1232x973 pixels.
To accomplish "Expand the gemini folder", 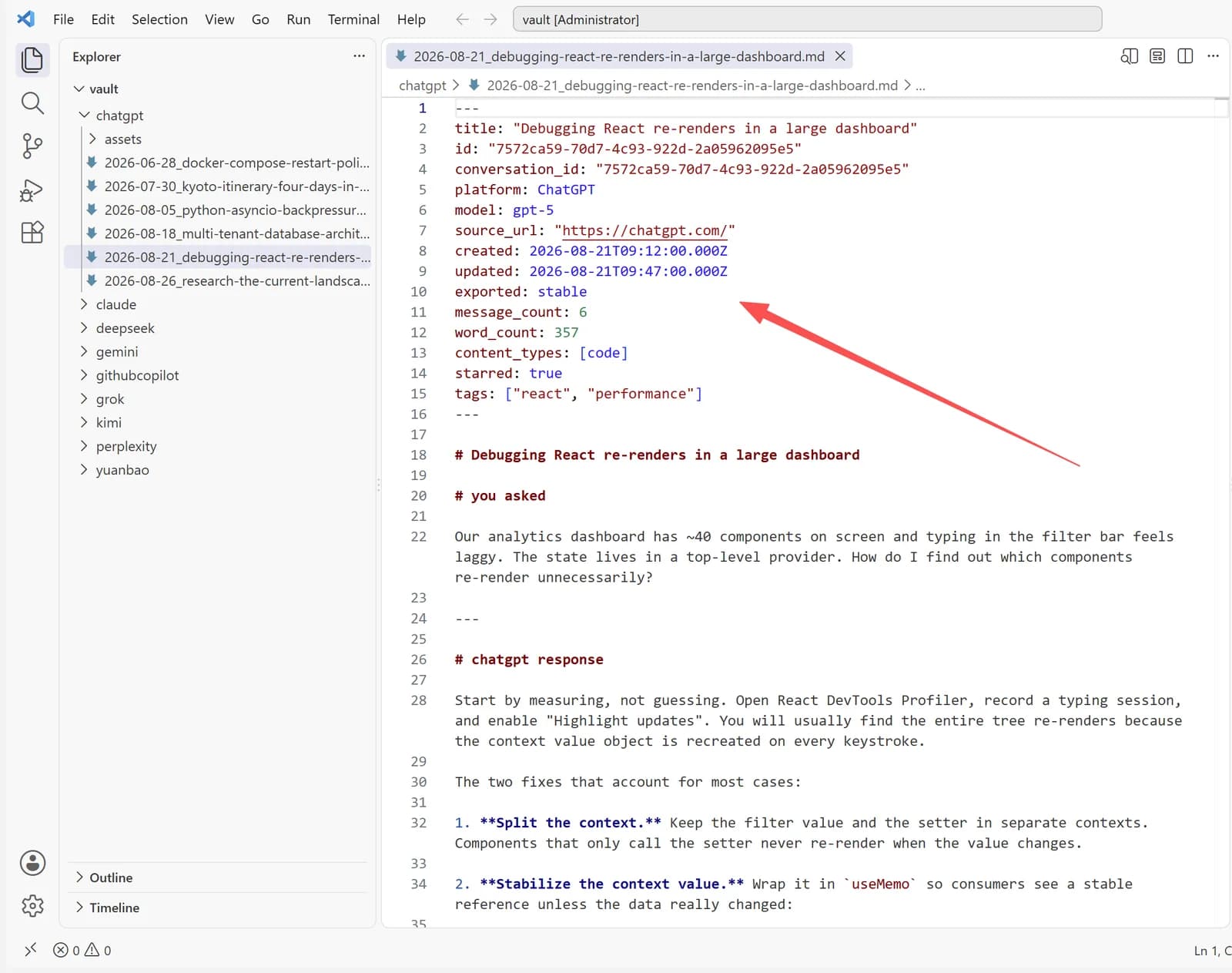I will pos(84,351).
